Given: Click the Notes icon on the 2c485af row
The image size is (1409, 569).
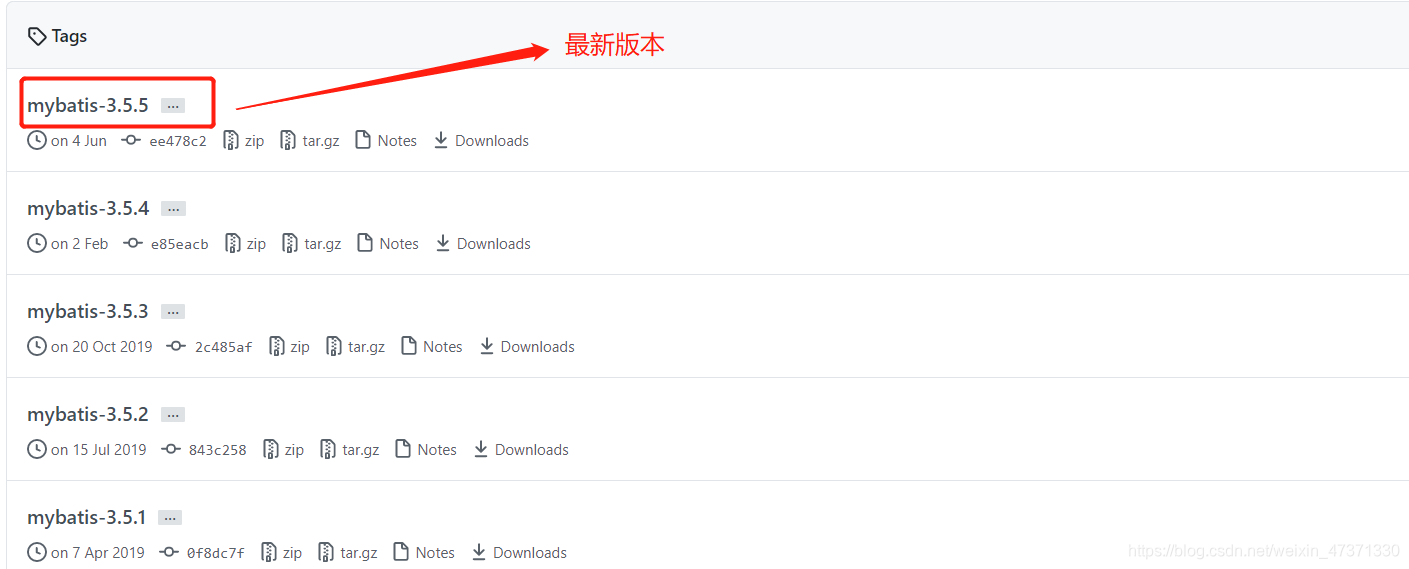Looking at the screenshot, I should point(409,347).
